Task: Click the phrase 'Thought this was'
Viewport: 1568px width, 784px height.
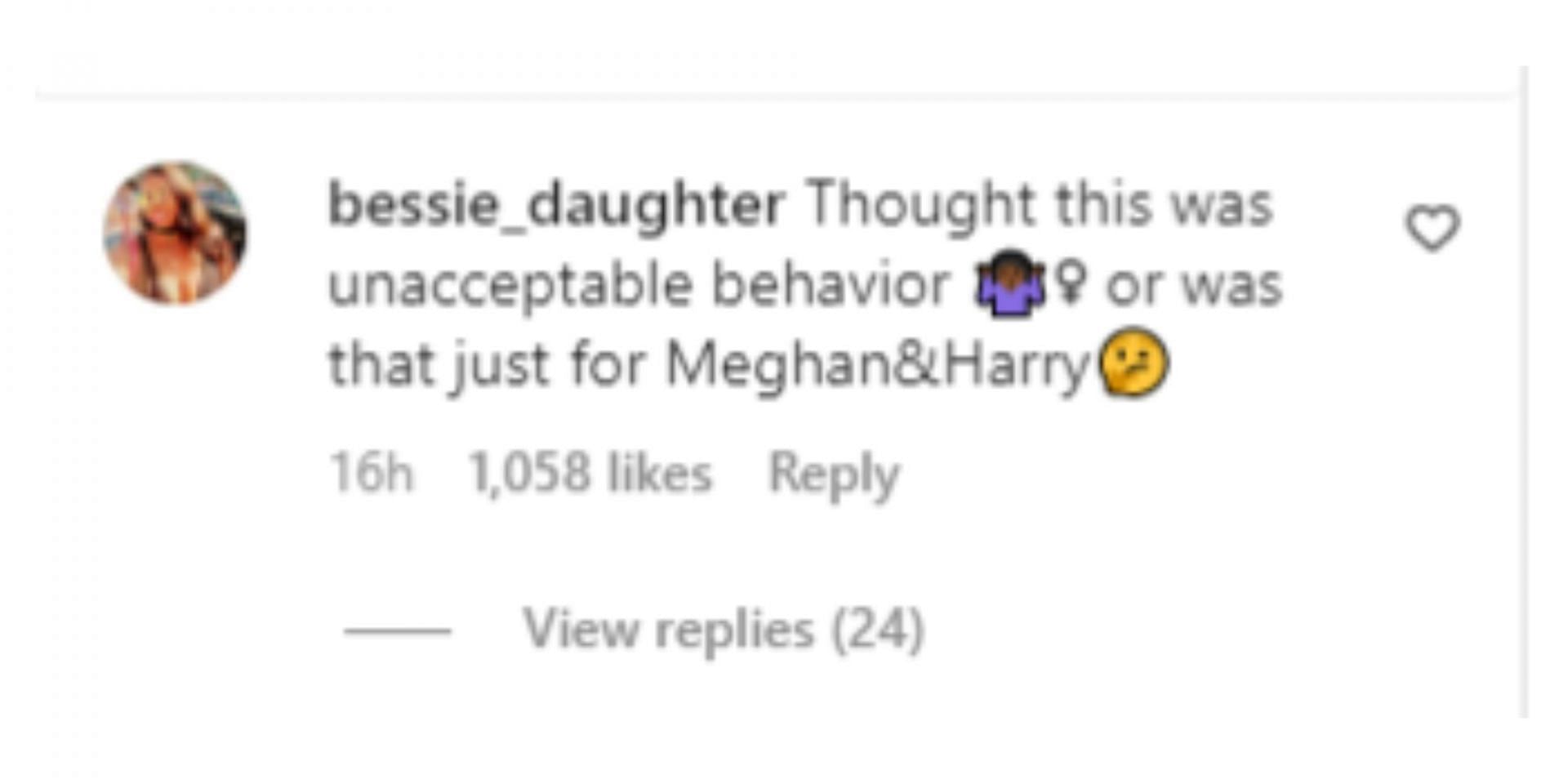Action: [x=1040, y=204]
